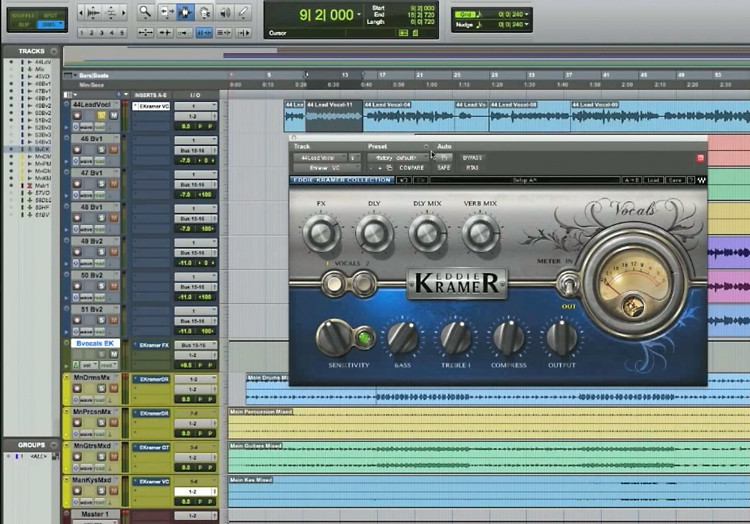
Task: Click Waves A->B copy button
Action: click(x=631, y=180)
